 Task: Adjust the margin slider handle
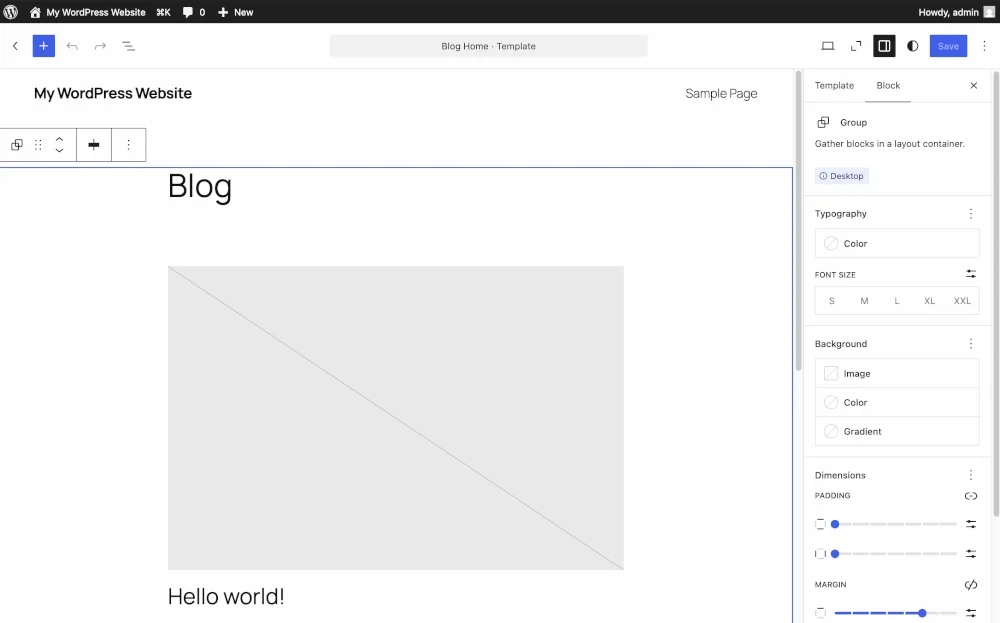tap(922, 613)
